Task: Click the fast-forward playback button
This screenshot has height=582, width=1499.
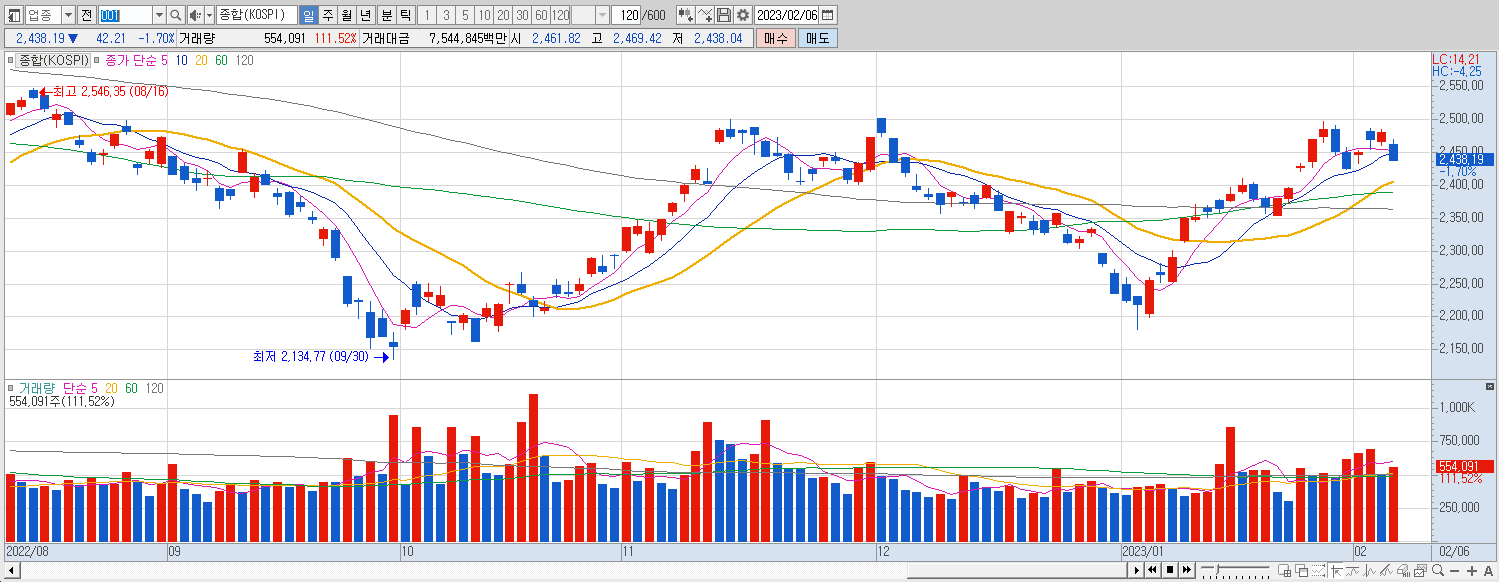Action: pos(1187,570)
